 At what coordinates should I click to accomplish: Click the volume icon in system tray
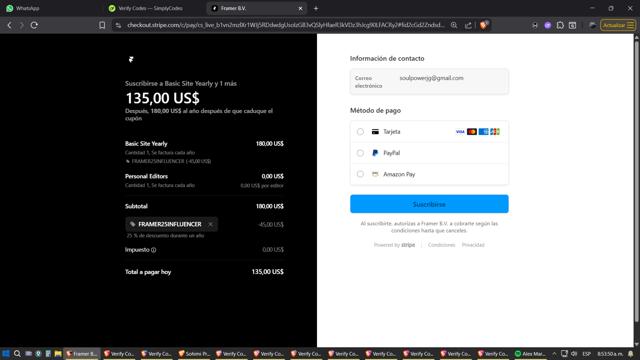click(x=574, y=353)
